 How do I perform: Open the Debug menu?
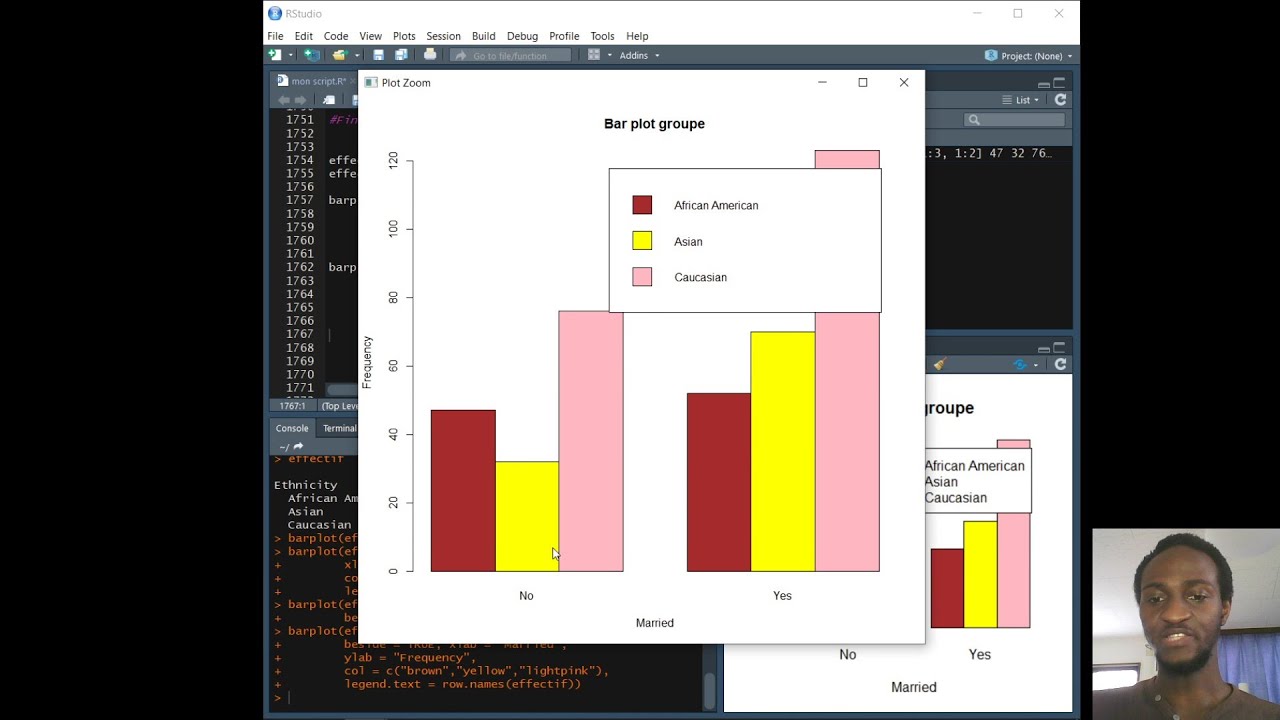click(x=522, y=36)
